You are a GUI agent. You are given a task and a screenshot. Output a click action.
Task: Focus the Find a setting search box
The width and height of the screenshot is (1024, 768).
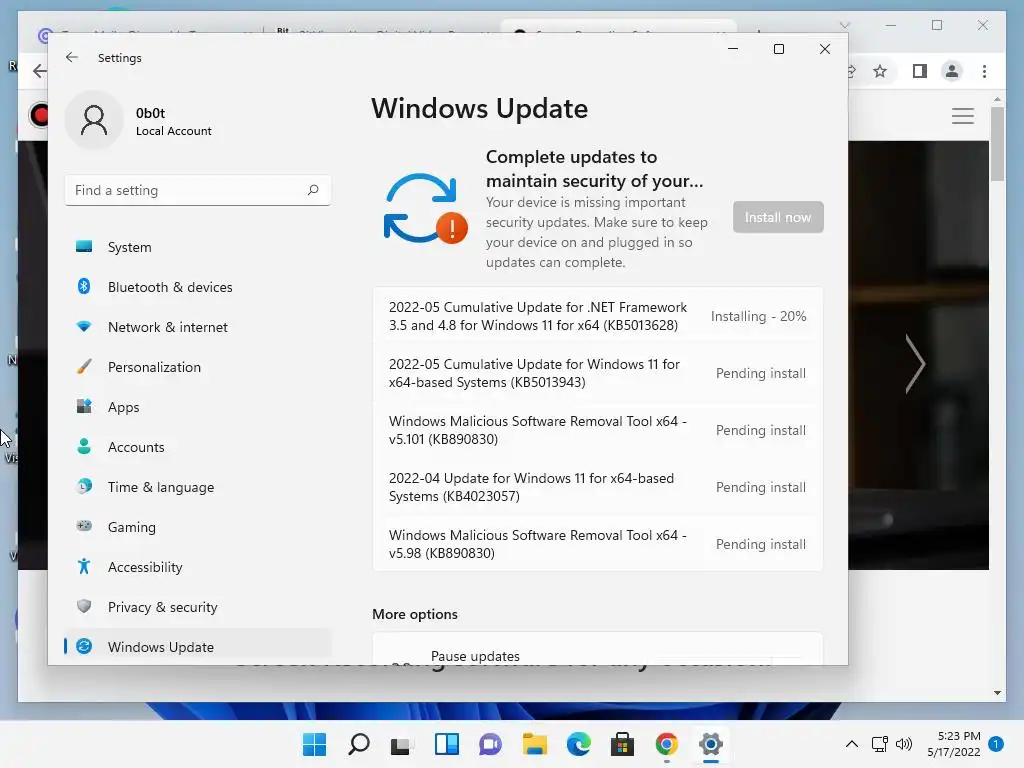coord(198,190)
